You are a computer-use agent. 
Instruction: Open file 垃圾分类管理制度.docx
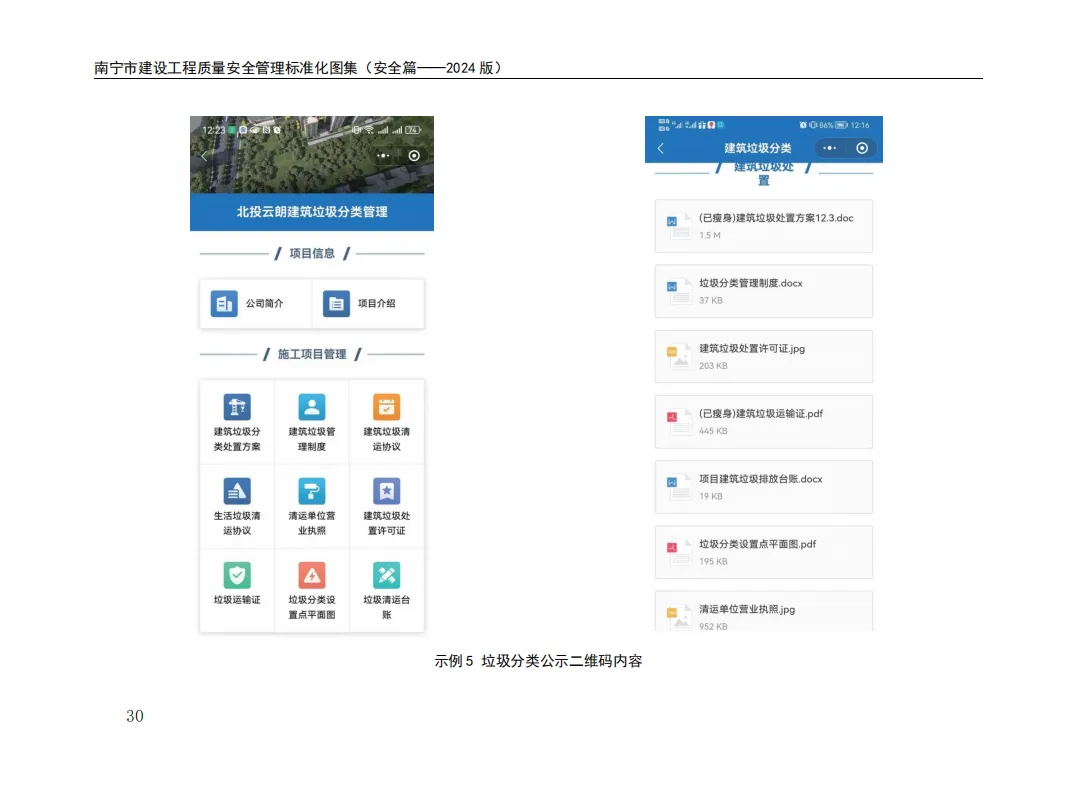[x=764, y=291]
